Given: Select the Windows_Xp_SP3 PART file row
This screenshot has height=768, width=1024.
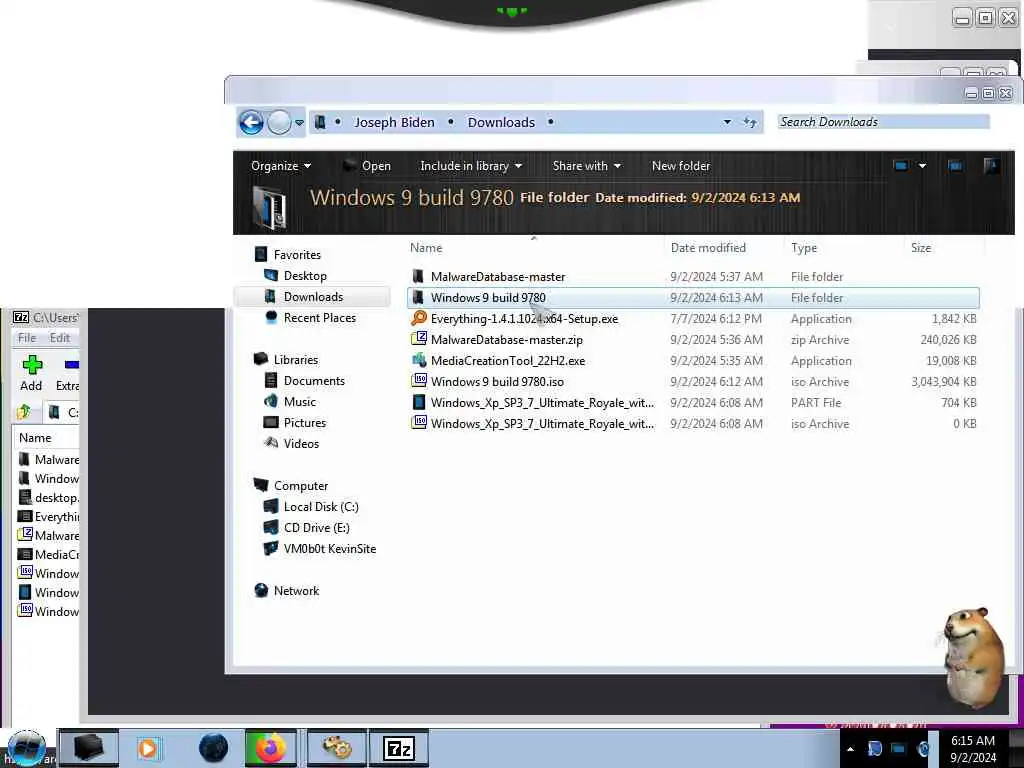Looking at the screenshot, I should click(x=692, y=402).
